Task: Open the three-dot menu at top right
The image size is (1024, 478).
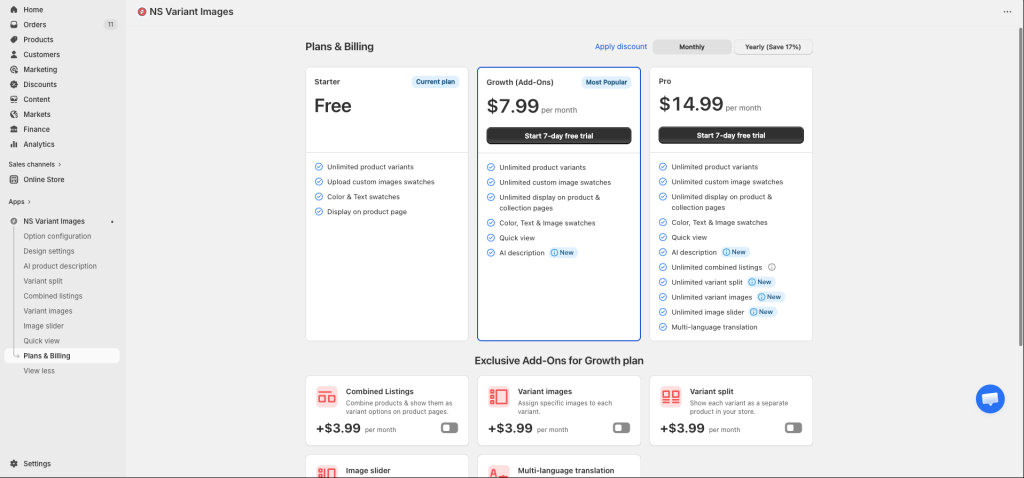Action: (x=1007, y=12)
